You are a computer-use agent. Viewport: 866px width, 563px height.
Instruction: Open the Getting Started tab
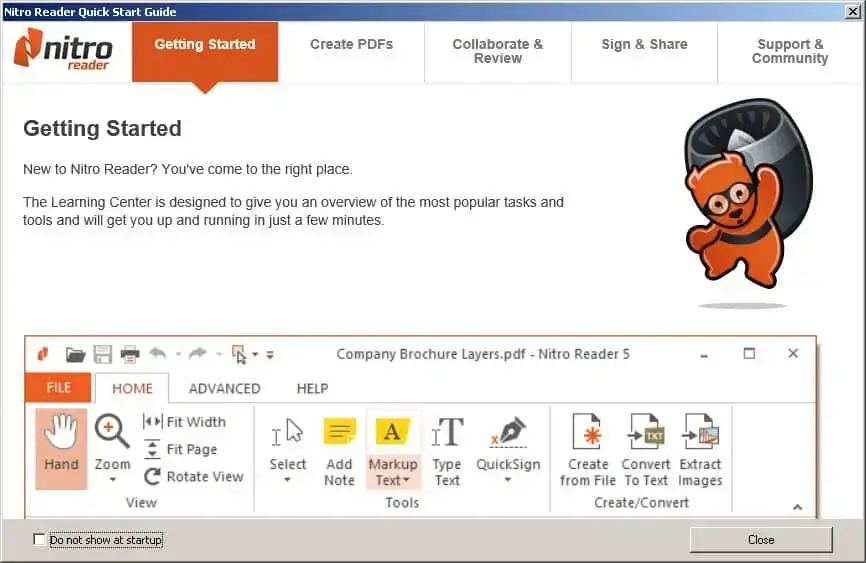tap(205, 52)
